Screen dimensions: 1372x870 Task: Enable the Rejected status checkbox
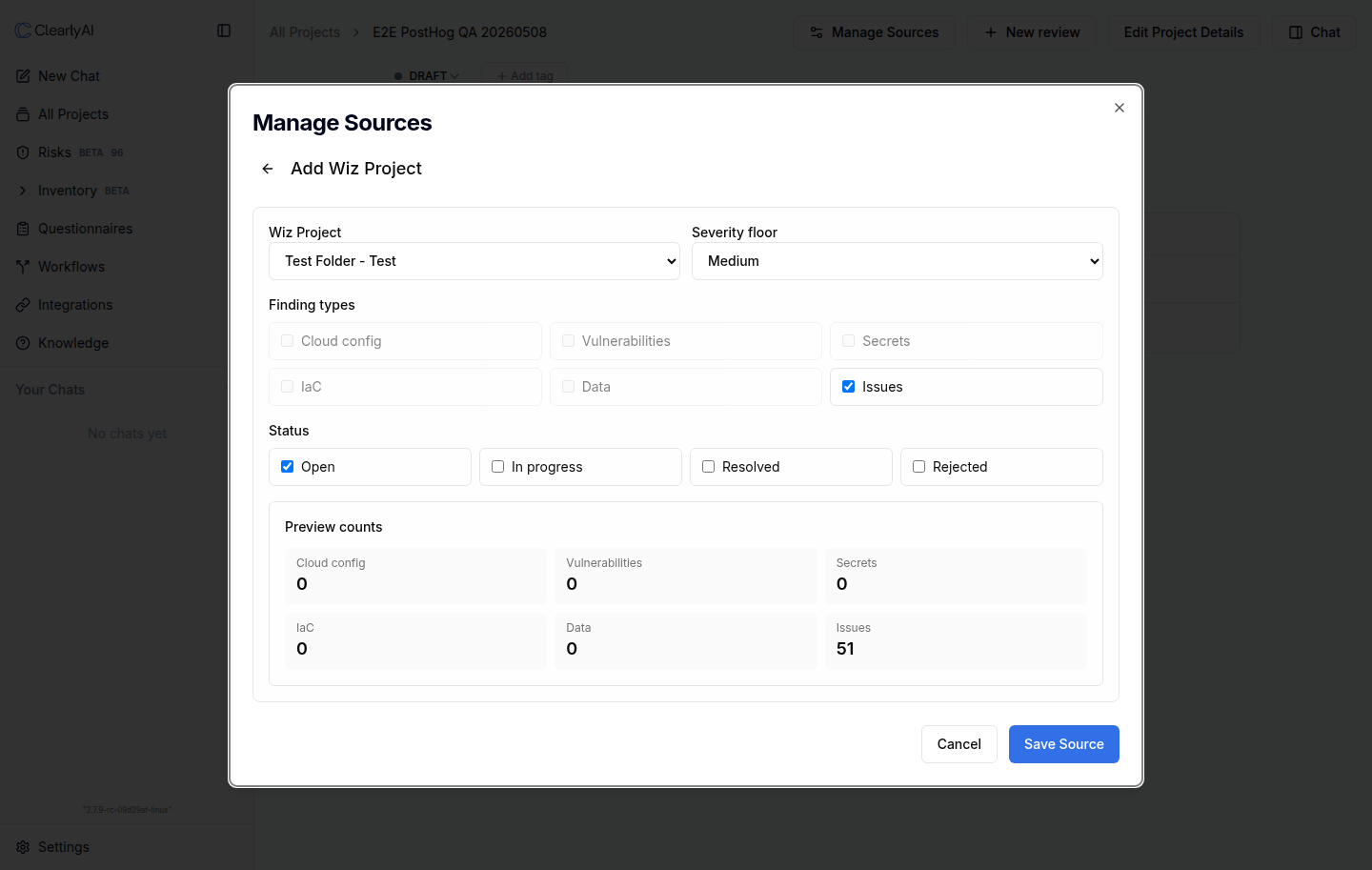click(918, 466)
